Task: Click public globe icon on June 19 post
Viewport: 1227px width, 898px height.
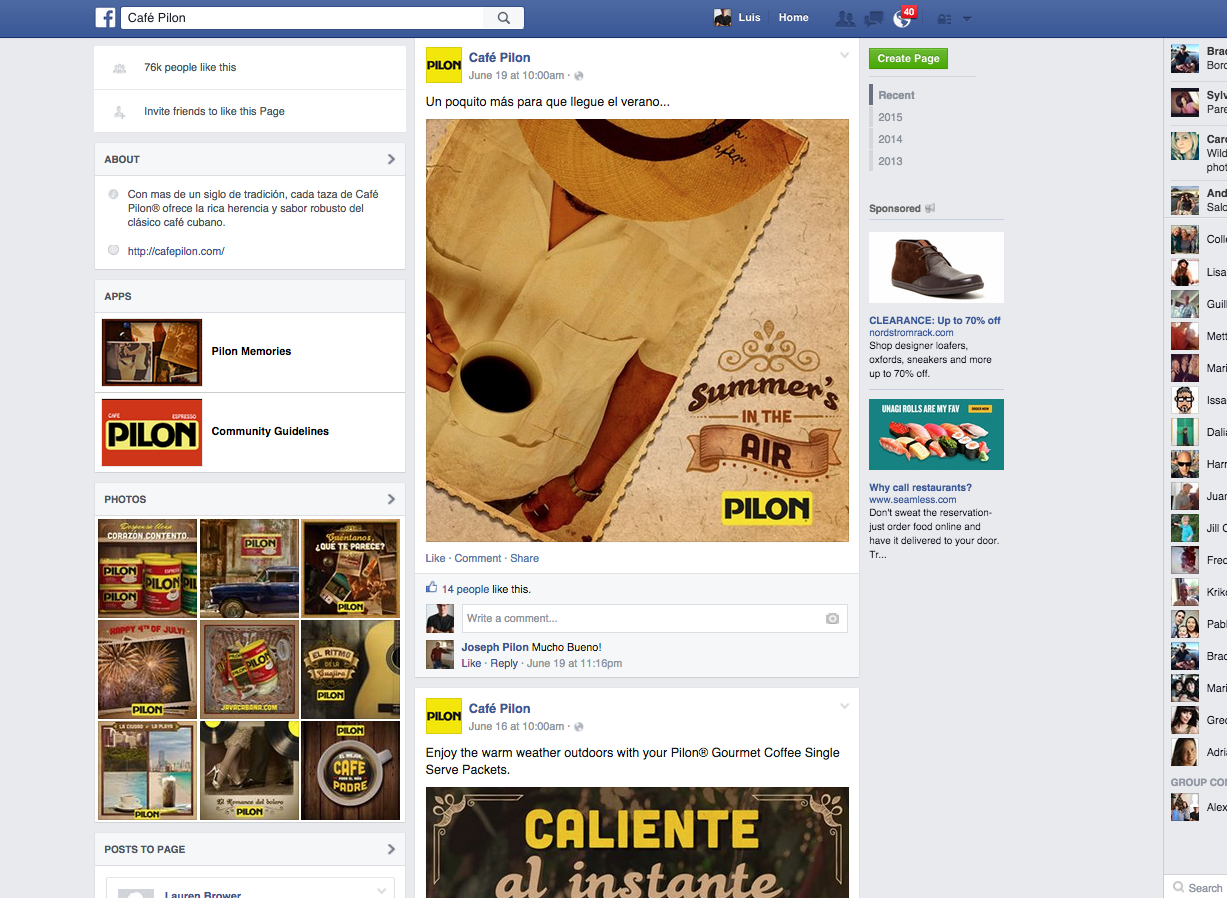Action: 578,76
